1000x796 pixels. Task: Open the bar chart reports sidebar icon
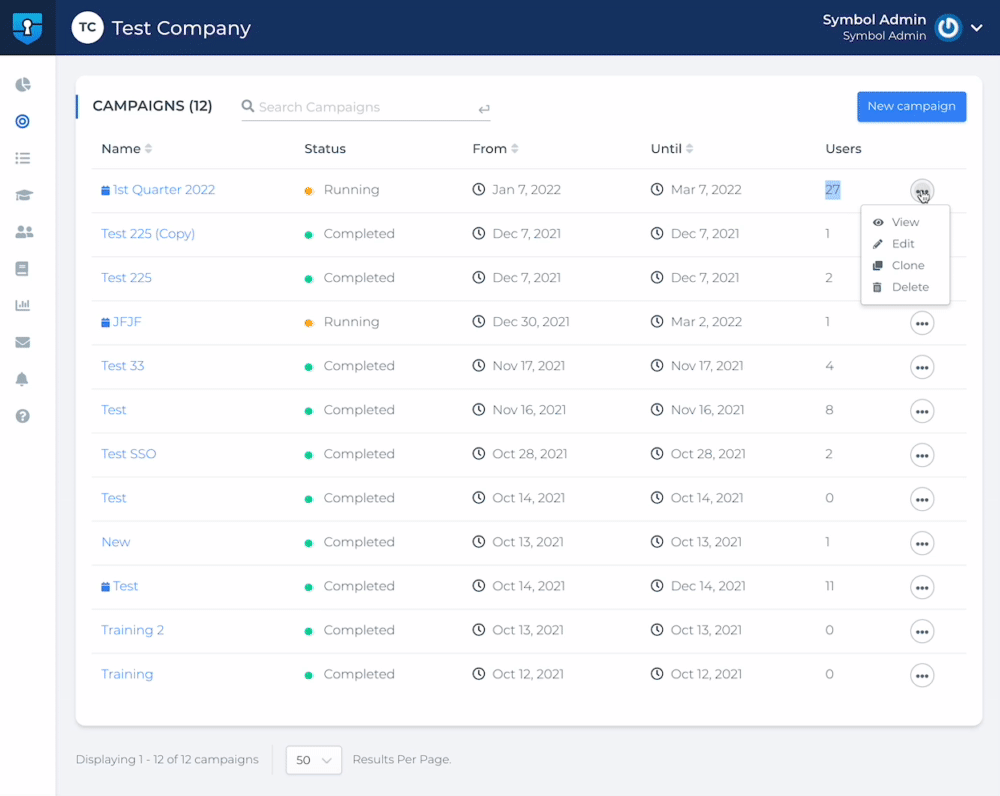[x=23, y=305]
